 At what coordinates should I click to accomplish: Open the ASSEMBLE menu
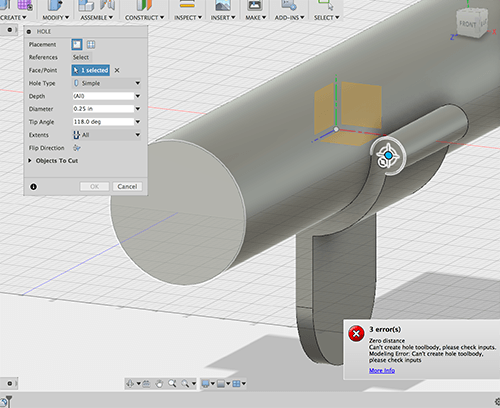97,17
